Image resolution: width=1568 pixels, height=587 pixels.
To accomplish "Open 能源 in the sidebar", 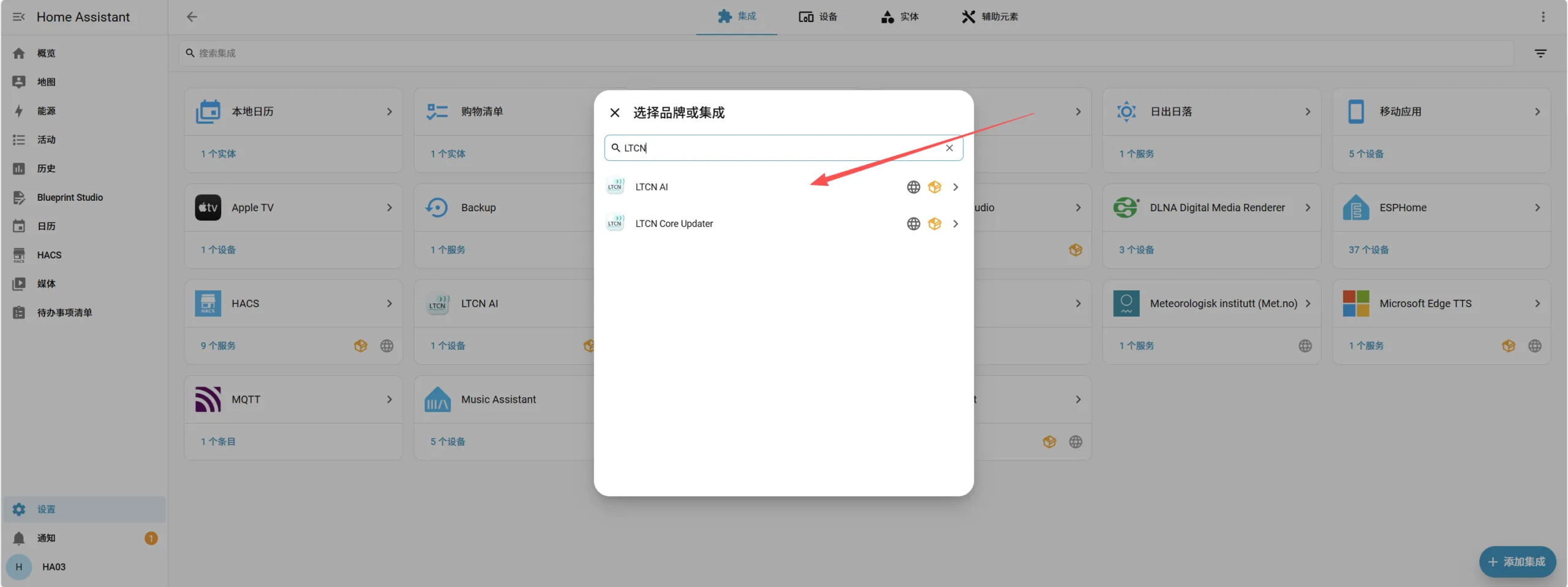I will point(84,111).
